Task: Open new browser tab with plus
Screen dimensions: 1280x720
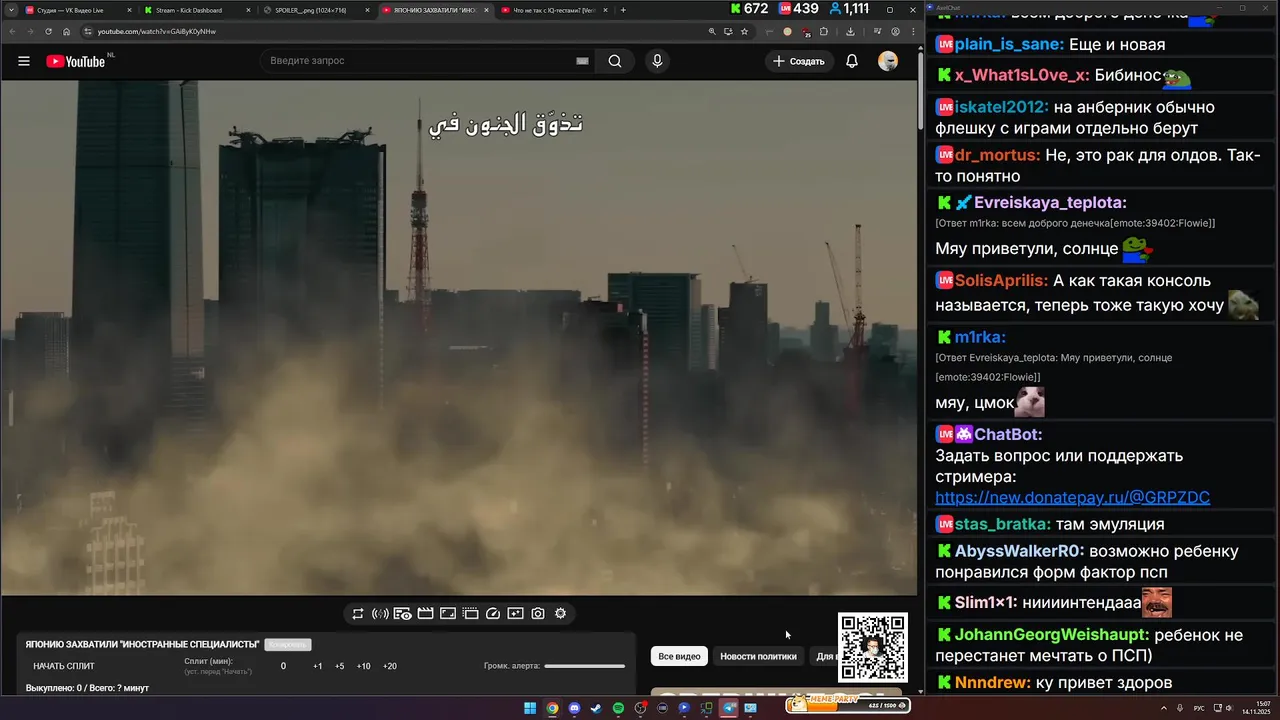Action: click(623, 10)
